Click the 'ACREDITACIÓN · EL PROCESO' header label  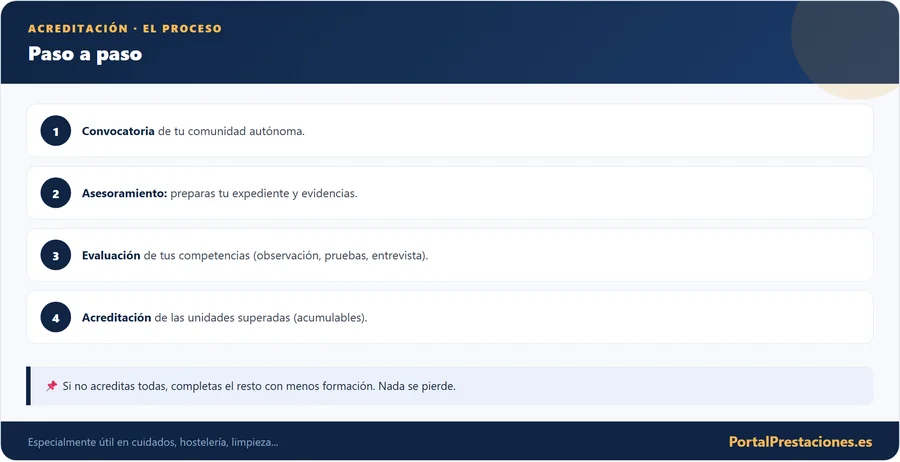tap(125, 28)
